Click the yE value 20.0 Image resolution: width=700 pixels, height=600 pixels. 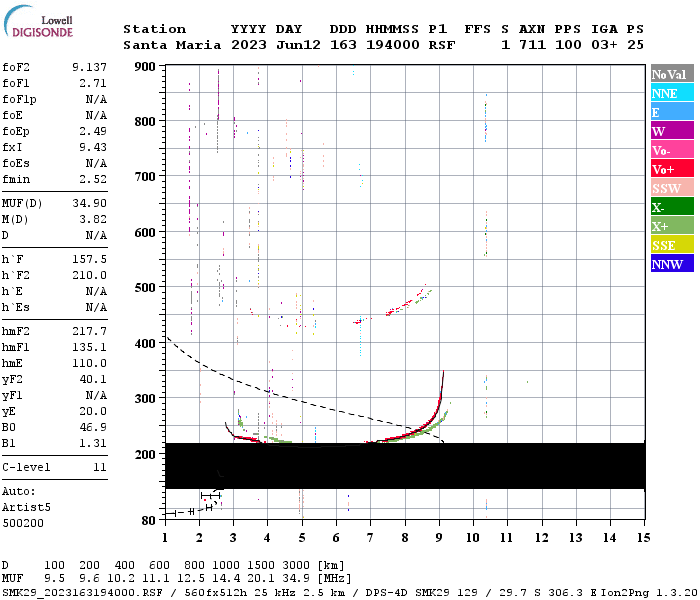coord(93,412)
